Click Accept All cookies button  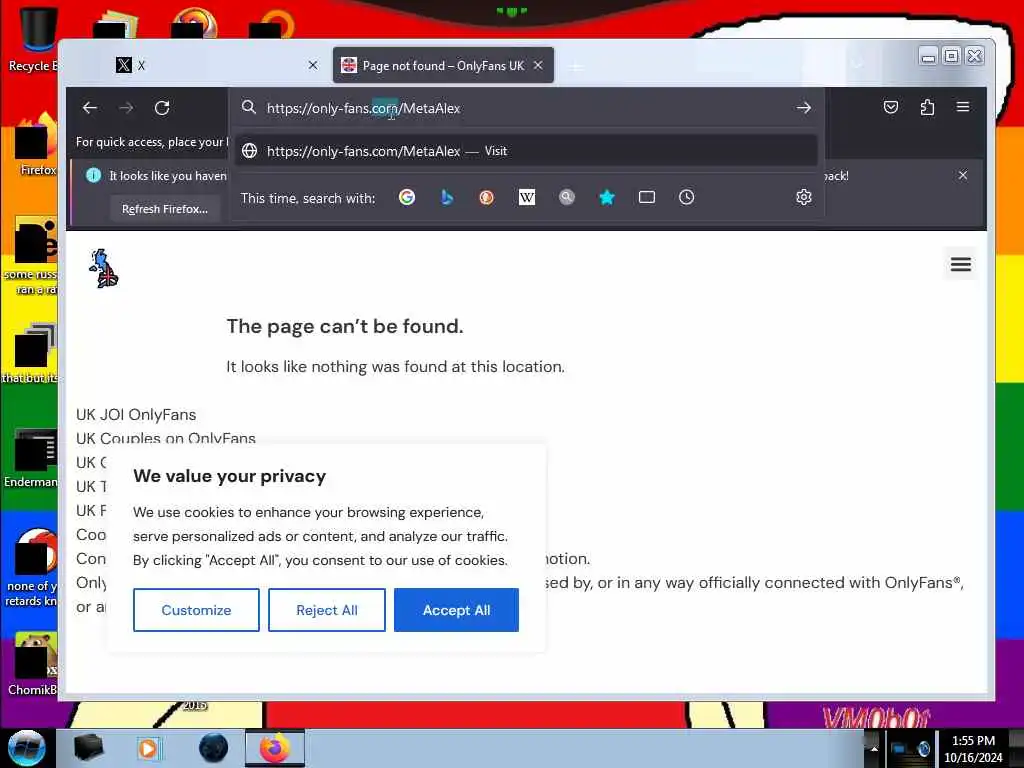click(x=456, y=610)
